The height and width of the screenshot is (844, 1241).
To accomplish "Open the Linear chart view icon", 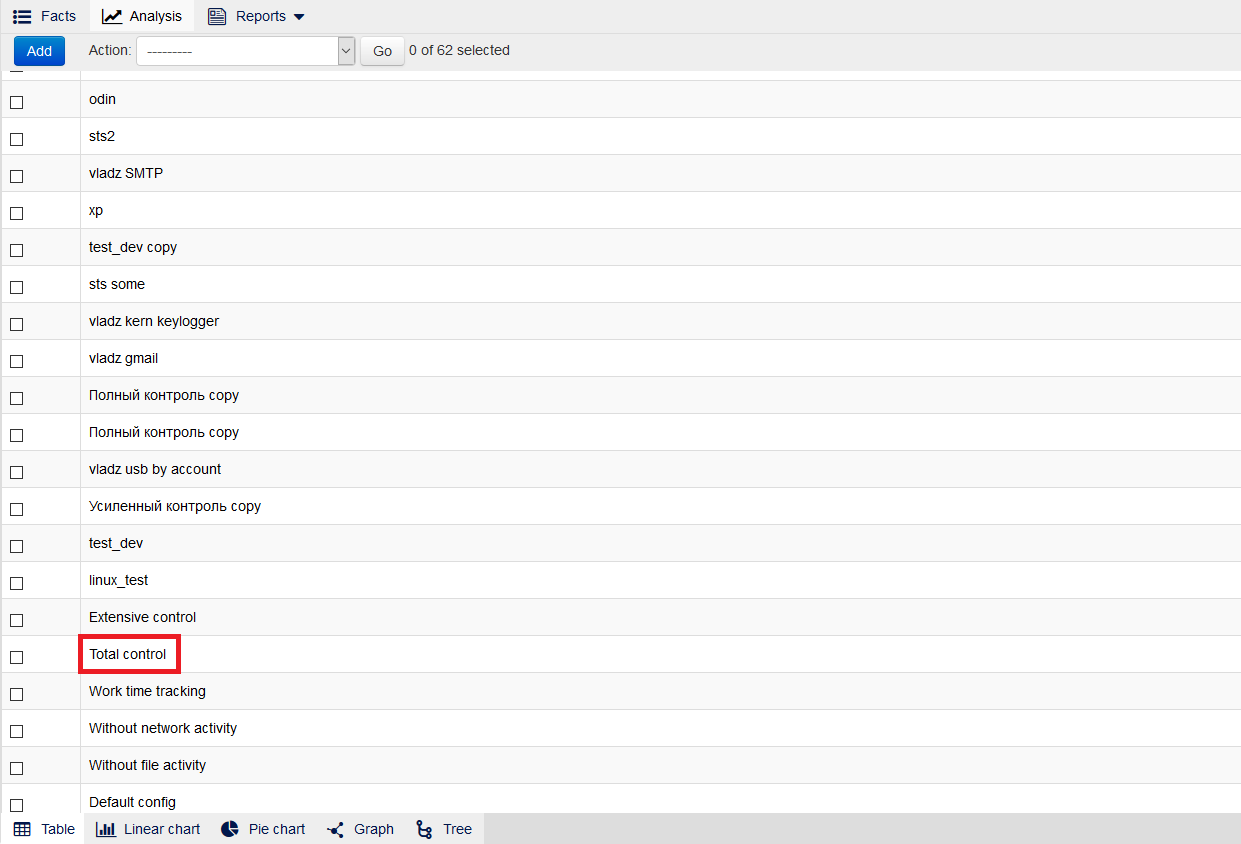I will click(105, 829).
